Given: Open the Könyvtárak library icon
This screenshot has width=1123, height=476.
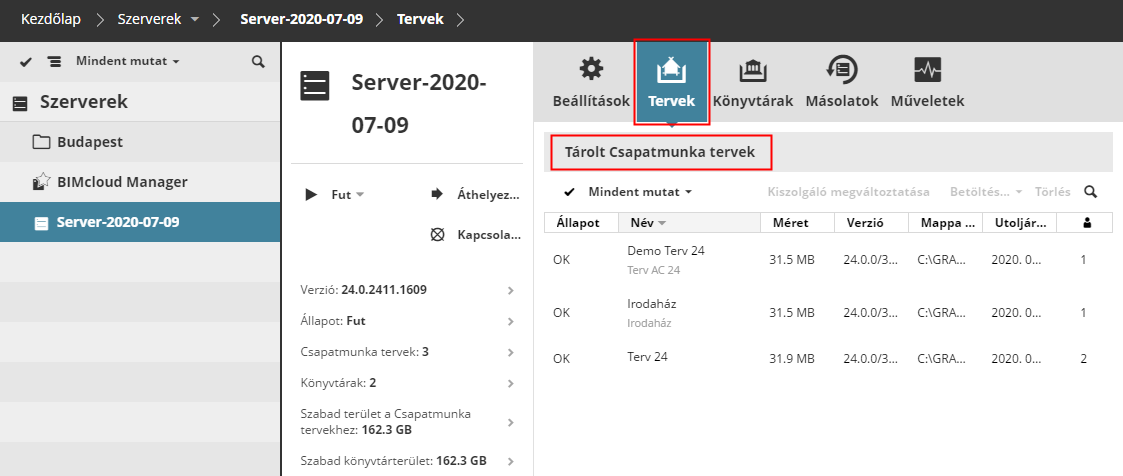Looking at the screenshot, I should point(753,69).
